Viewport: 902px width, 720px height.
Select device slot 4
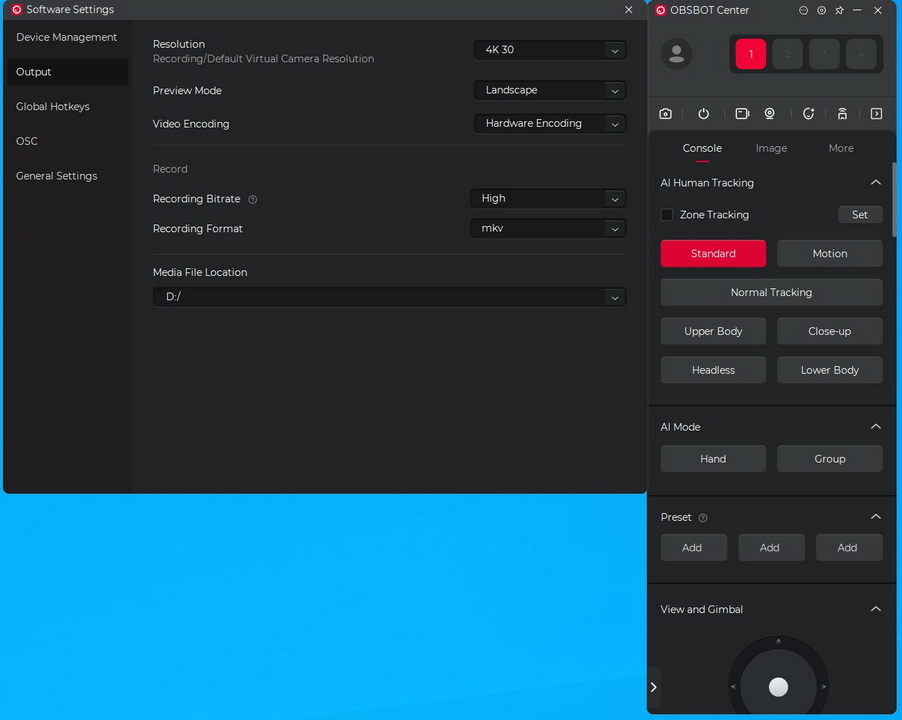[x=861, y=54]
